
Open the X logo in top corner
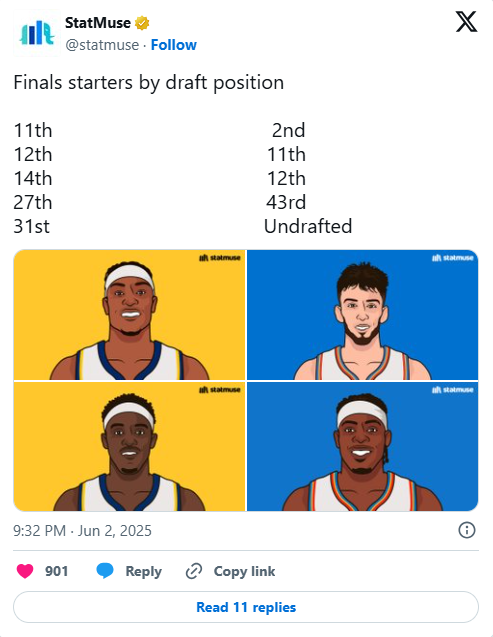point(466,22)
